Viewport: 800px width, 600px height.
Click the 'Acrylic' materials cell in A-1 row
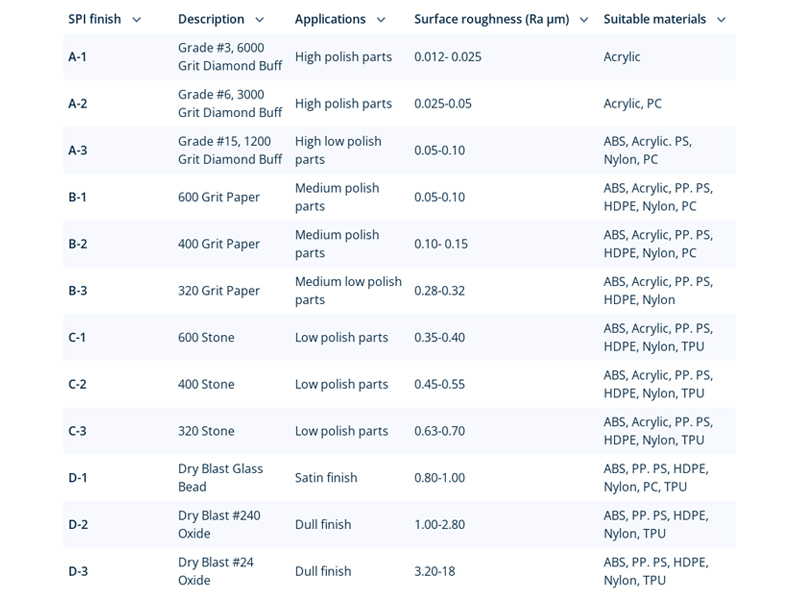(621, 57)
